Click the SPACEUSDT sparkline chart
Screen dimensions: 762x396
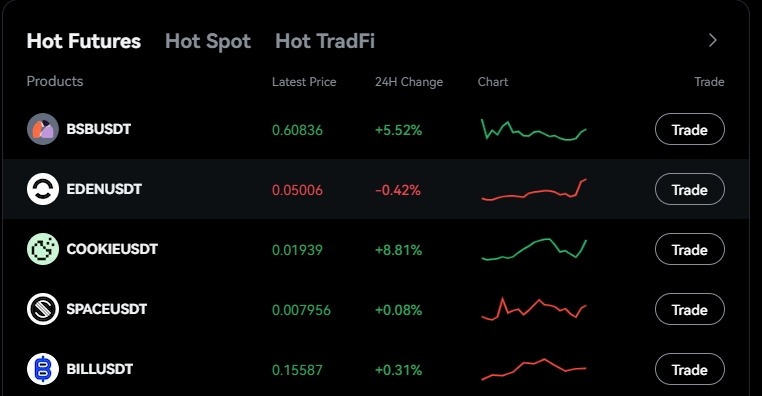point(534,309)
